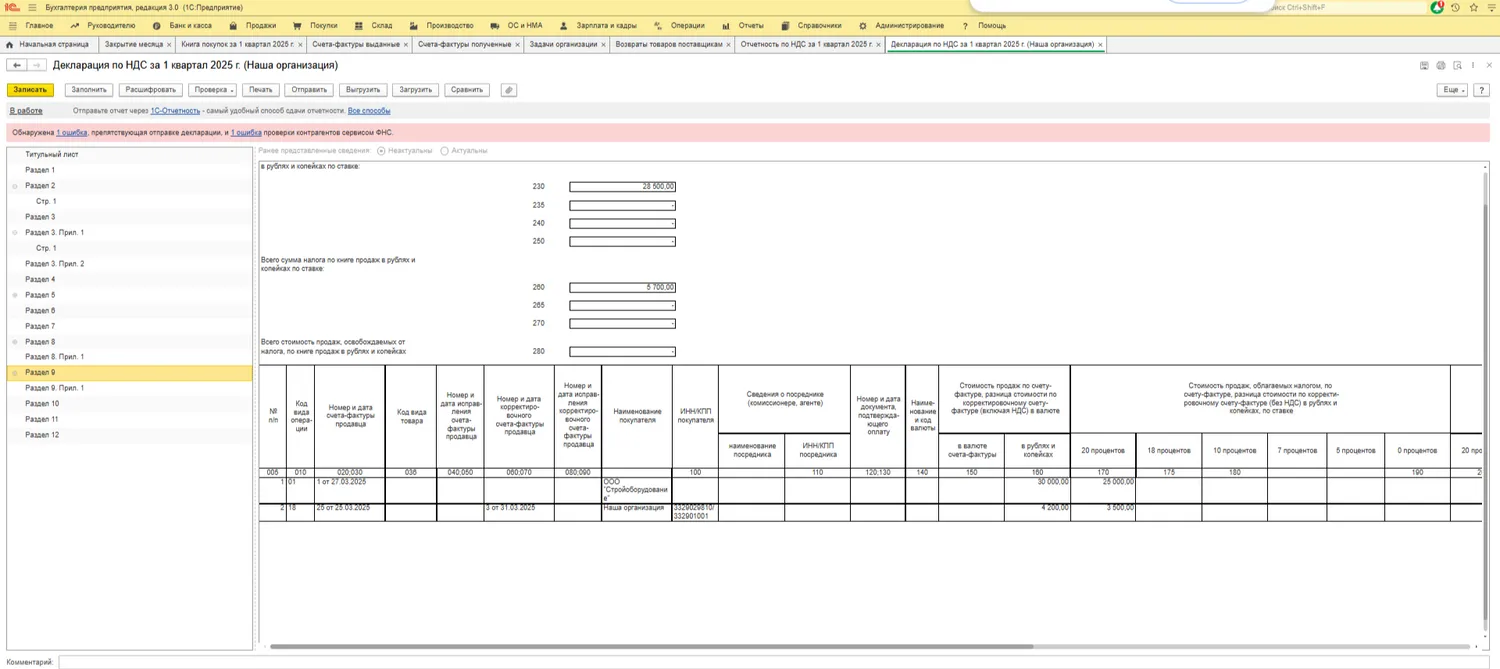Toggle the Раздел 8 tree expander
Screen dimensions: 1500x669
click(15, 342)
